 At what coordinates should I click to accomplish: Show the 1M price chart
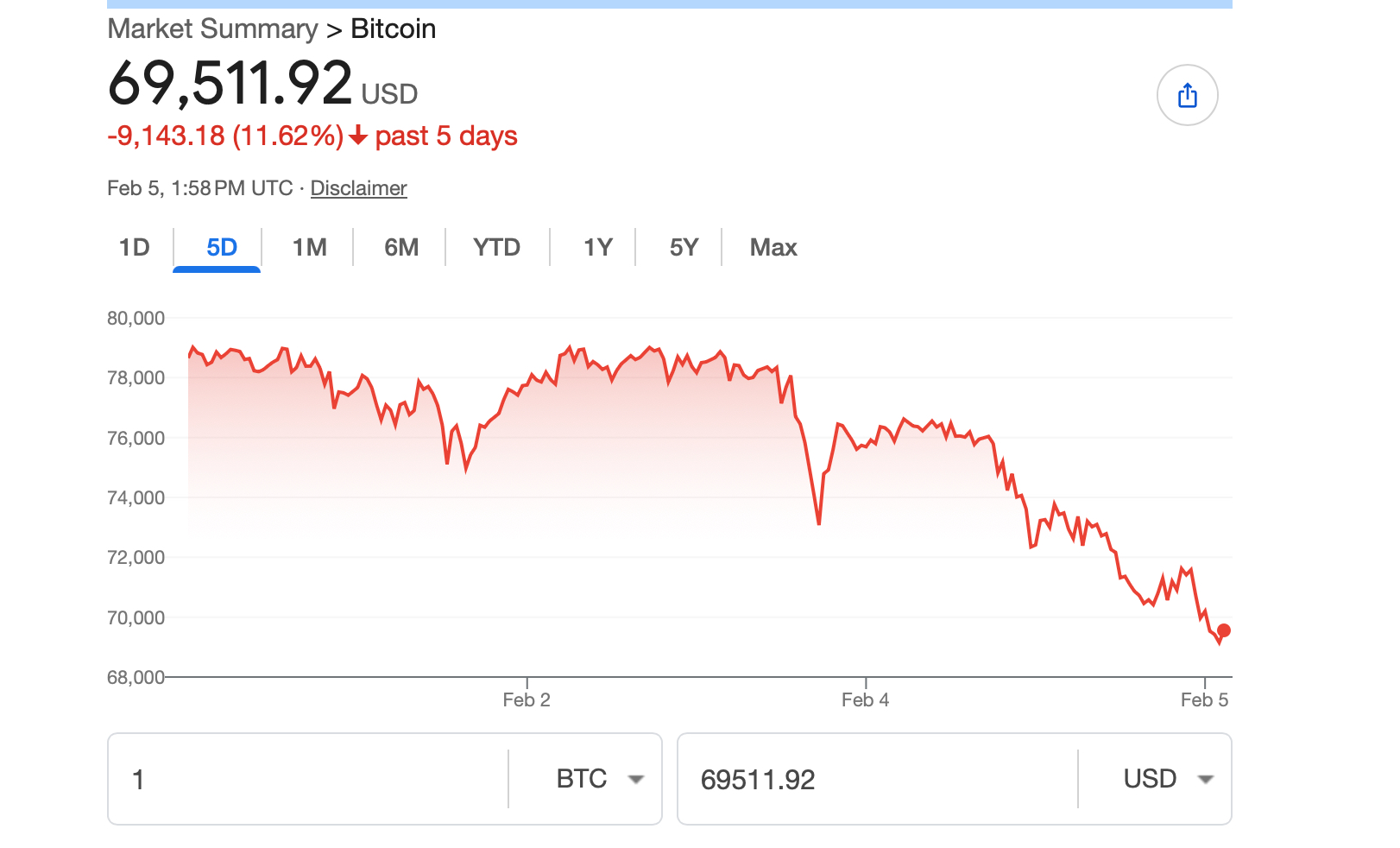(309, 248)
